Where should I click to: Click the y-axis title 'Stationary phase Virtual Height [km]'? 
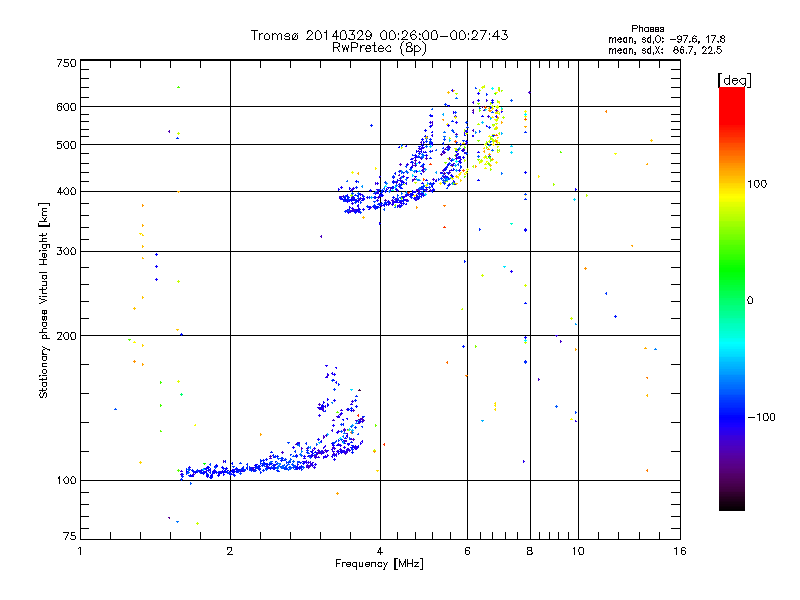tap(43, 300)
